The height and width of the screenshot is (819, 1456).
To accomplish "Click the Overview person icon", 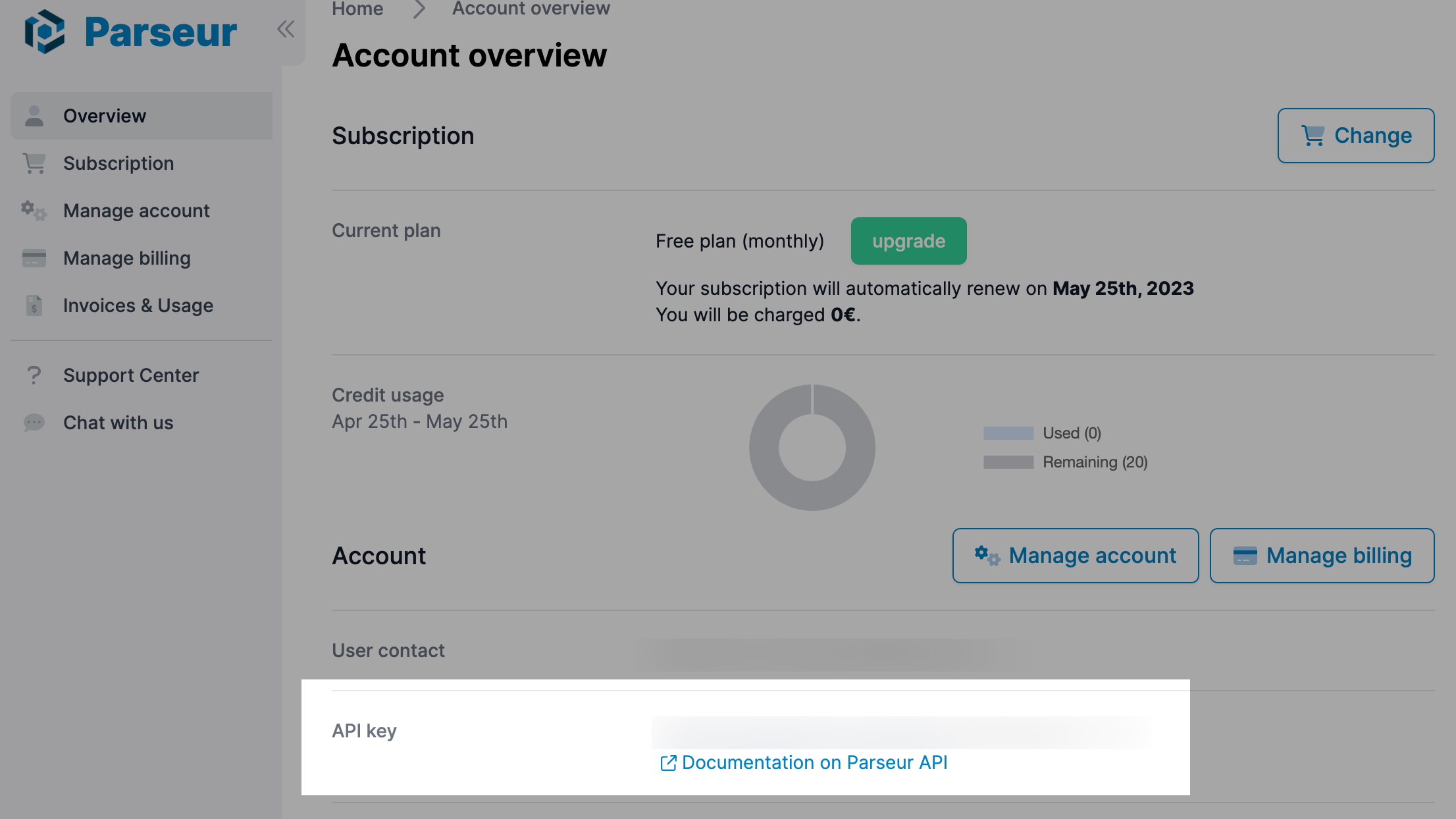I will (x=34, y=116).
